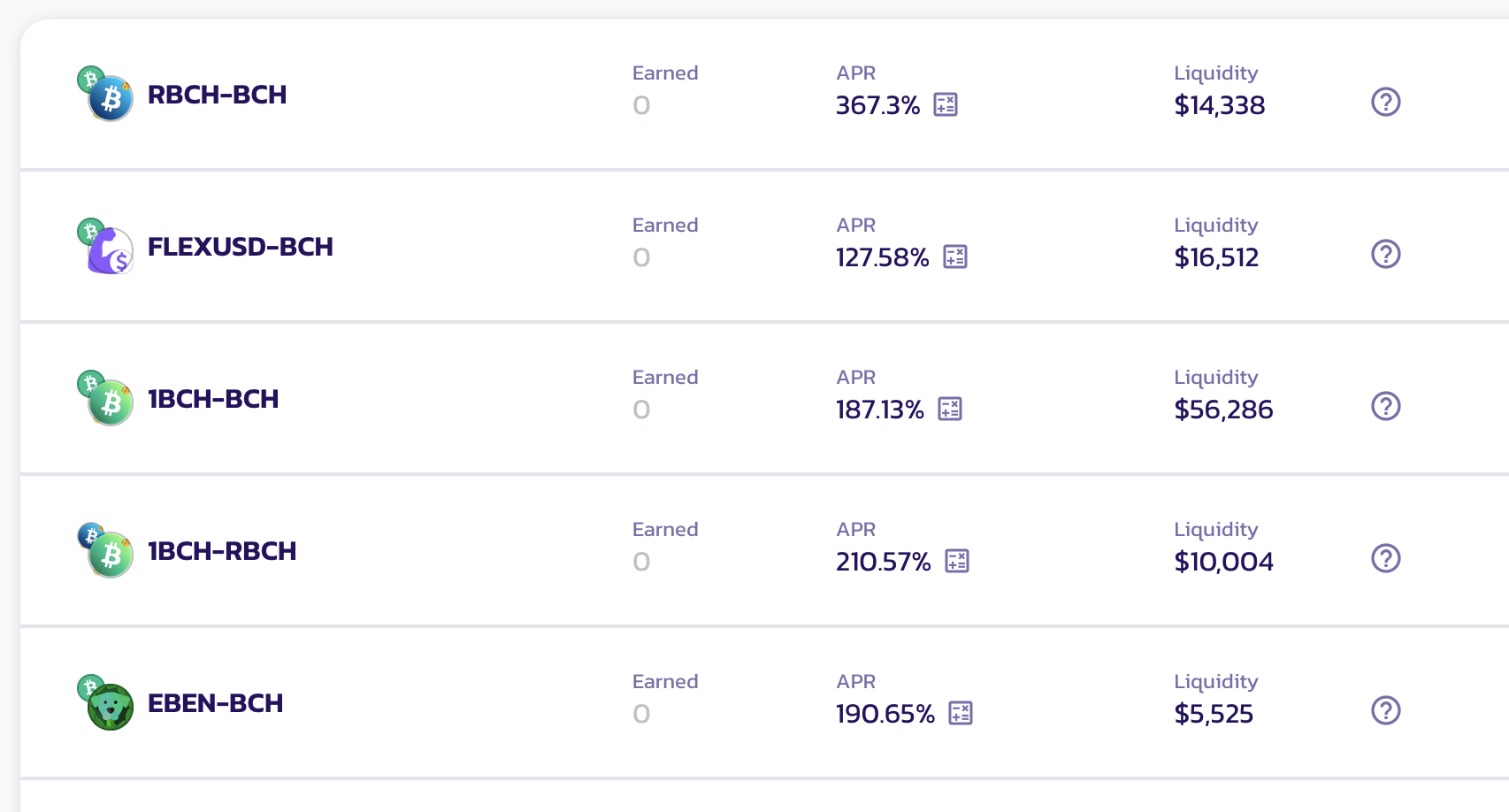Show liquidity help for 1BCH-RBCH

(1385, 558)
